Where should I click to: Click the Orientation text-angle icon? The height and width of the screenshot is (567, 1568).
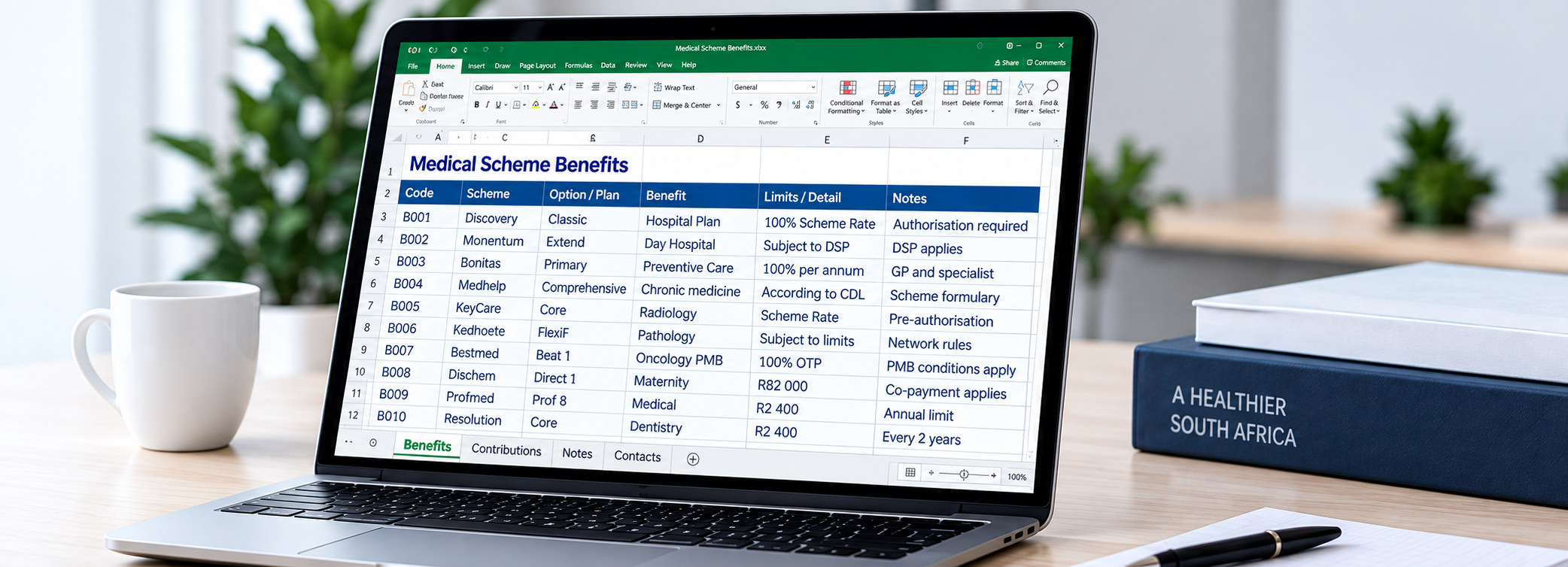click(628, 87)
